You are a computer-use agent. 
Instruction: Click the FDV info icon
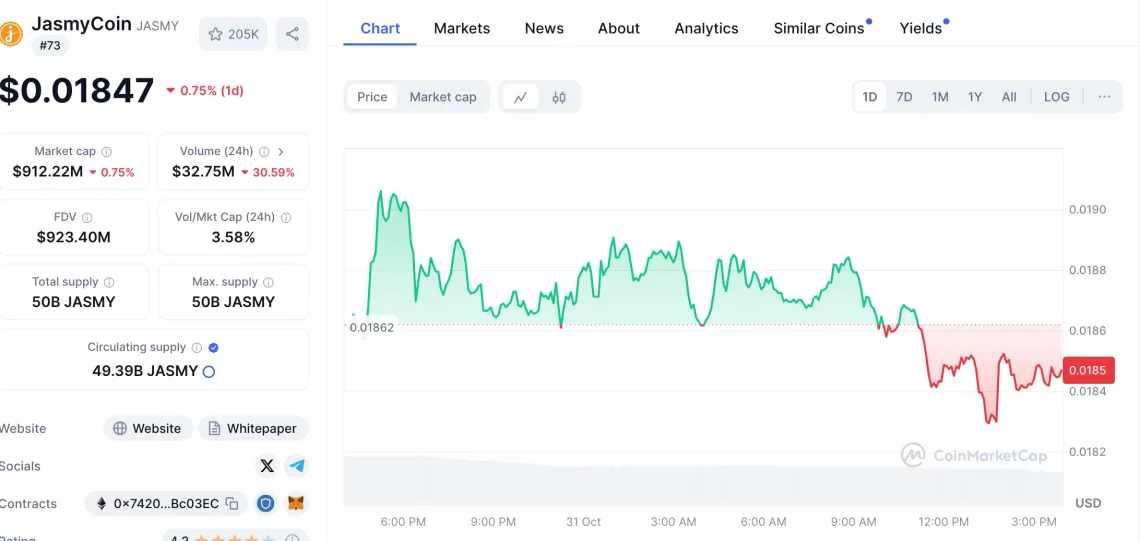pyautogui.click(x=87, y=217)
